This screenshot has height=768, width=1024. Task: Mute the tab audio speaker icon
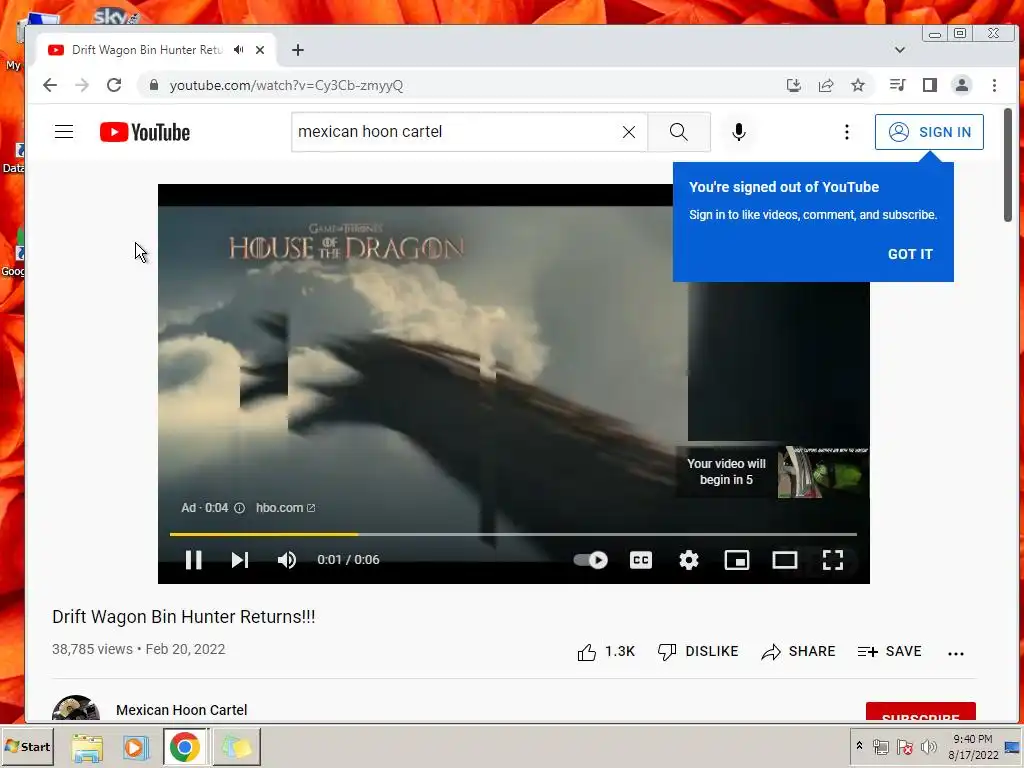pos(238,50)
